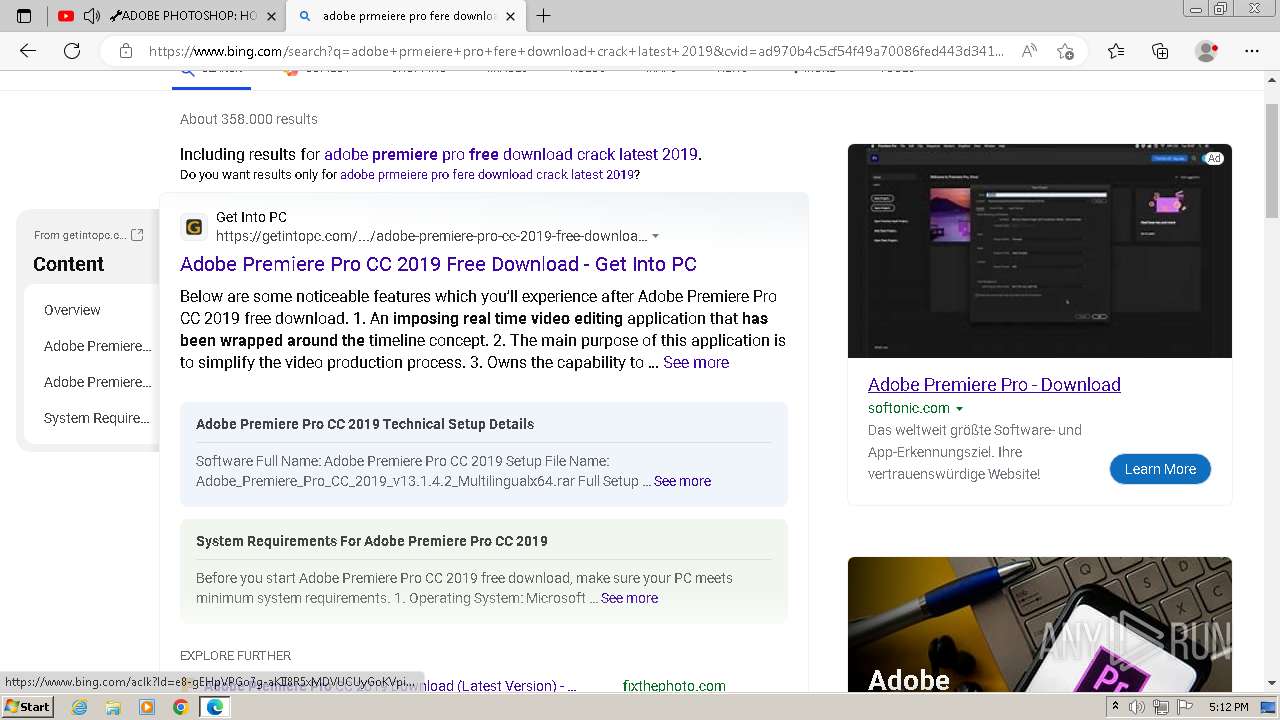This screenshot has width=1280, height=720.
Task: Click the scrollbar down arrow
Action: tap(1272, 683)
